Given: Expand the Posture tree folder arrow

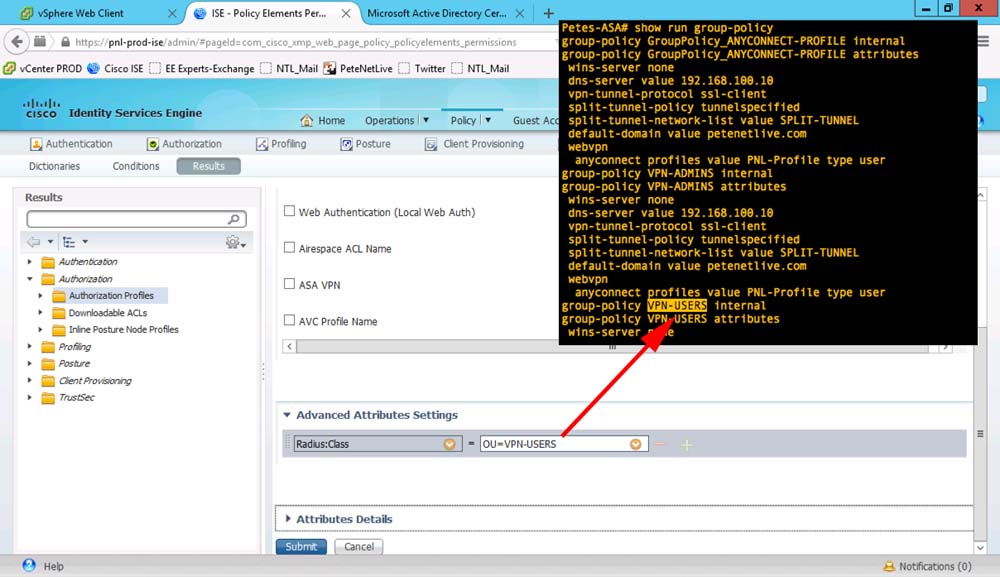Looking at the screenshot, I should pos(29,363).
